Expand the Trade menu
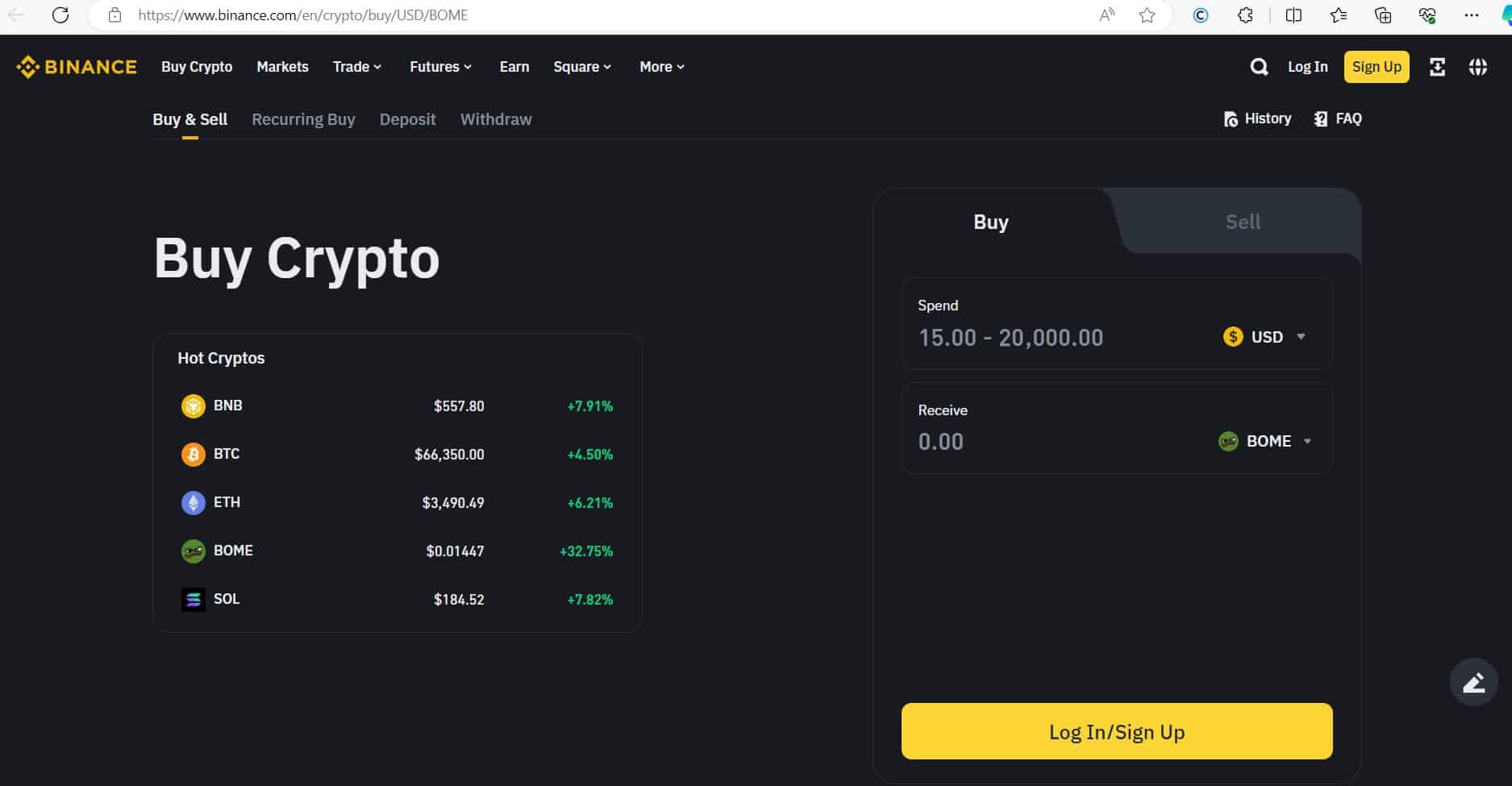The height and width of the screenshot is (786, 1512). pyautogui.click(x=357, y=67)
